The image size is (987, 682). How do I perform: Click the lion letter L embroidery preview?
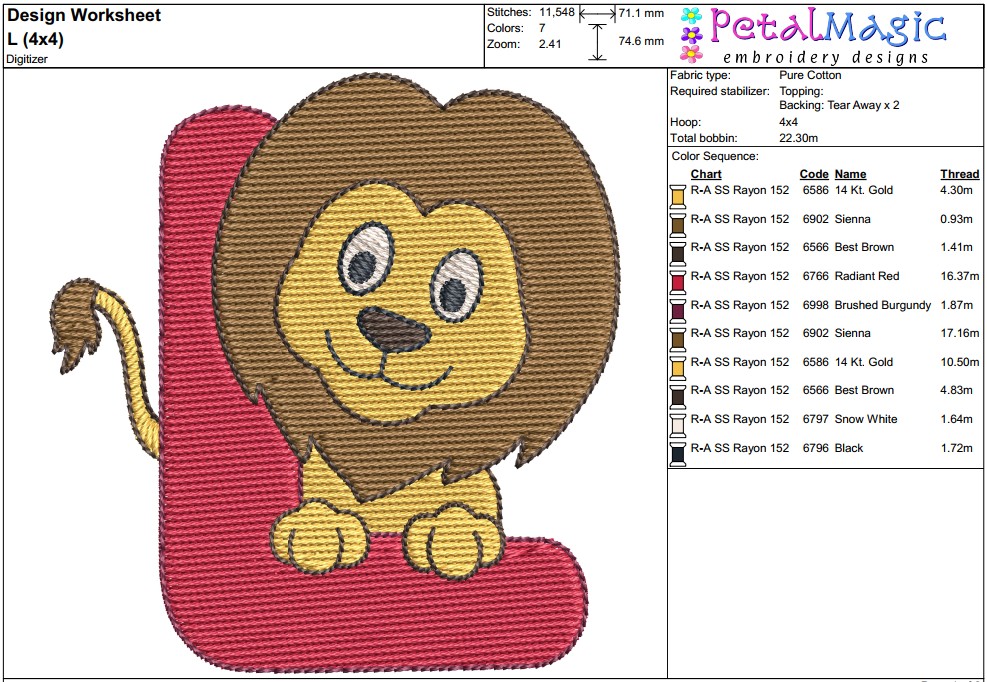point(336,372)
